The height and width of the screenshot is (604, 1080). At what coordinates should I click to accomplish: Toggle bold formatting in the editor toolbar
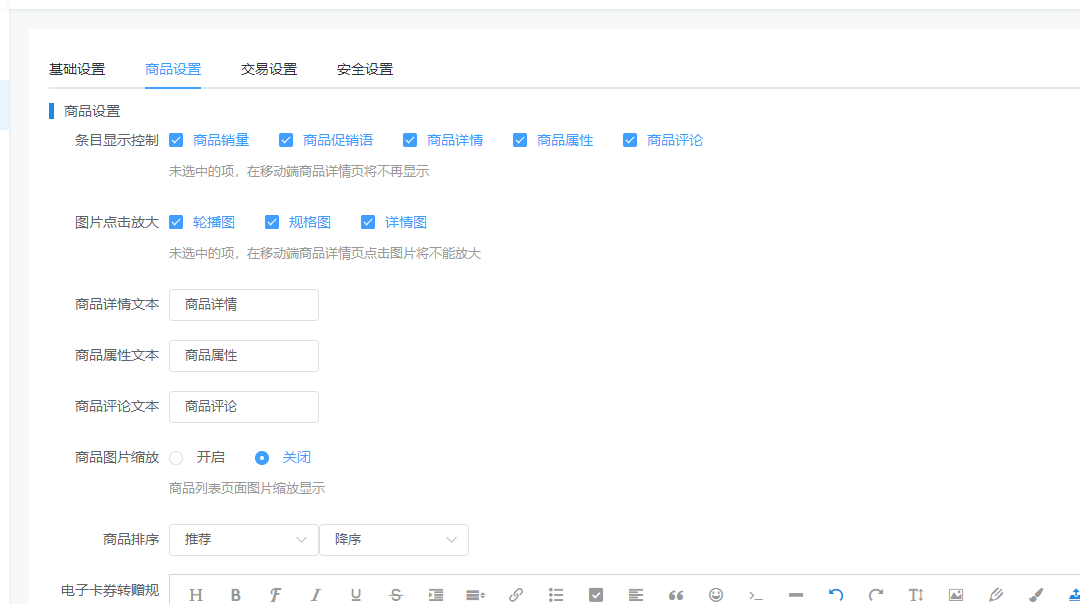pos(235,593)
